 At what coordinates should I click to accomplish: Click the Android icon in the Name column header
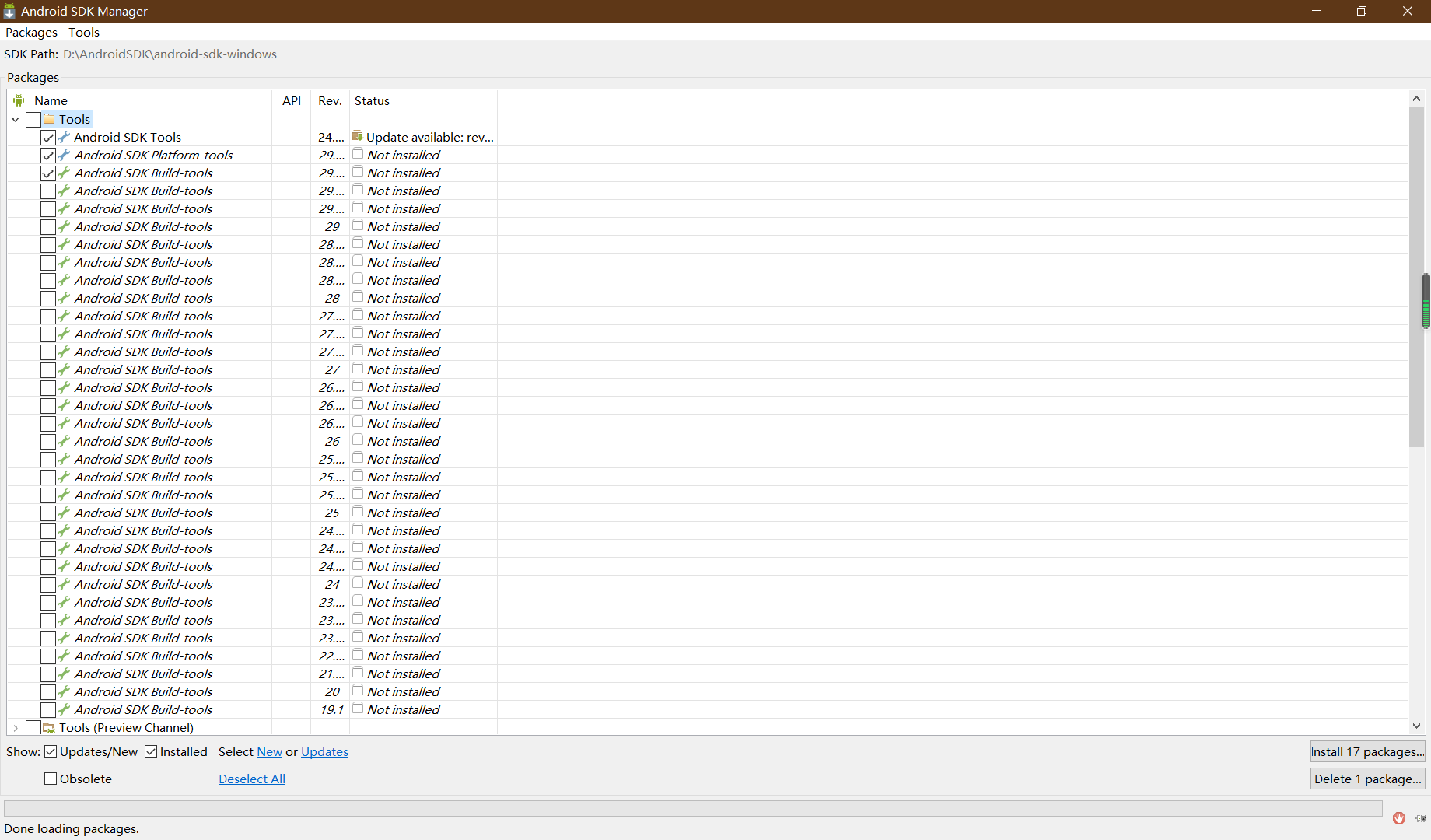click(19, 100)
